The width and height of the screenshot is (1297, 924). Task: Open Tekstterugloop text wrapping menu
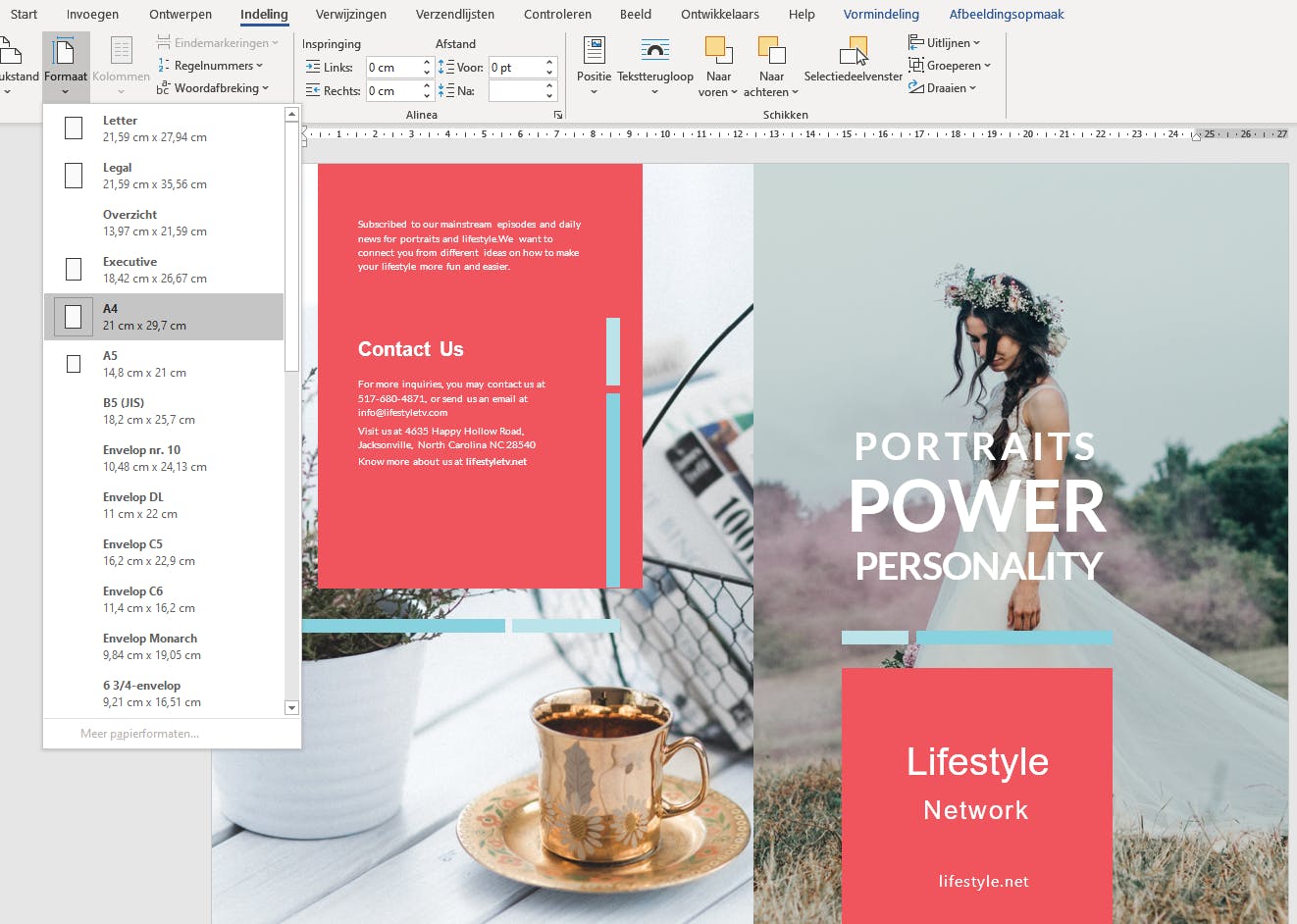654,66
